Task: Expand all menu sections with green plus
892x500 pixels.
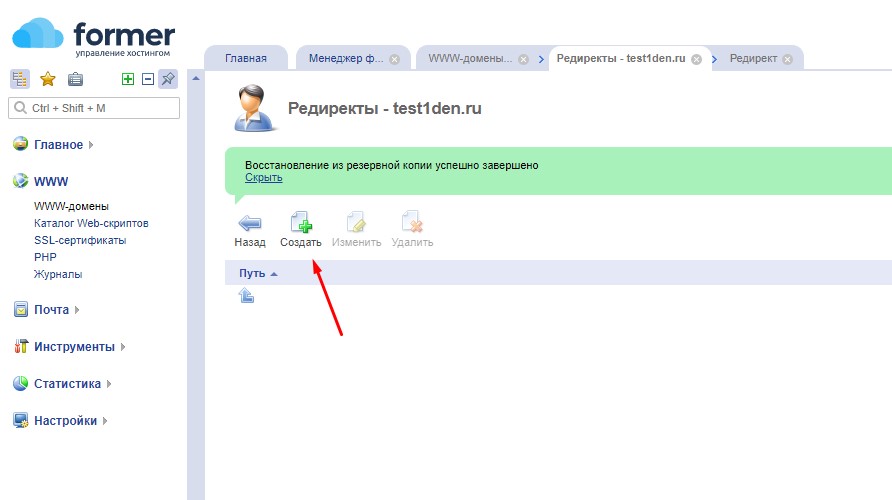Action: (128, 79)
